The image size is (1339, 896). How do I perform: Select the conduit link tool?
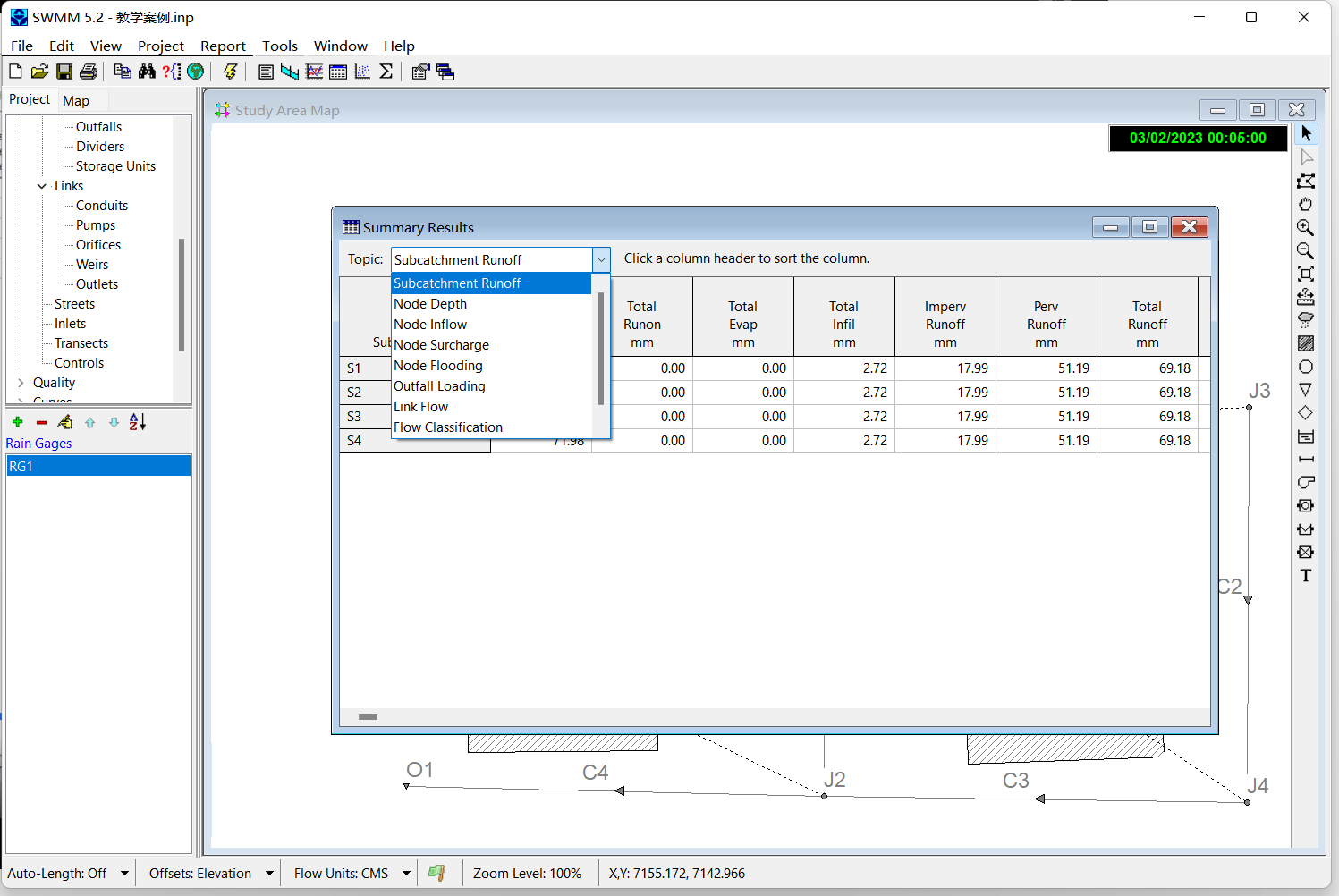pyautogui.click(x=1306, y=459)
